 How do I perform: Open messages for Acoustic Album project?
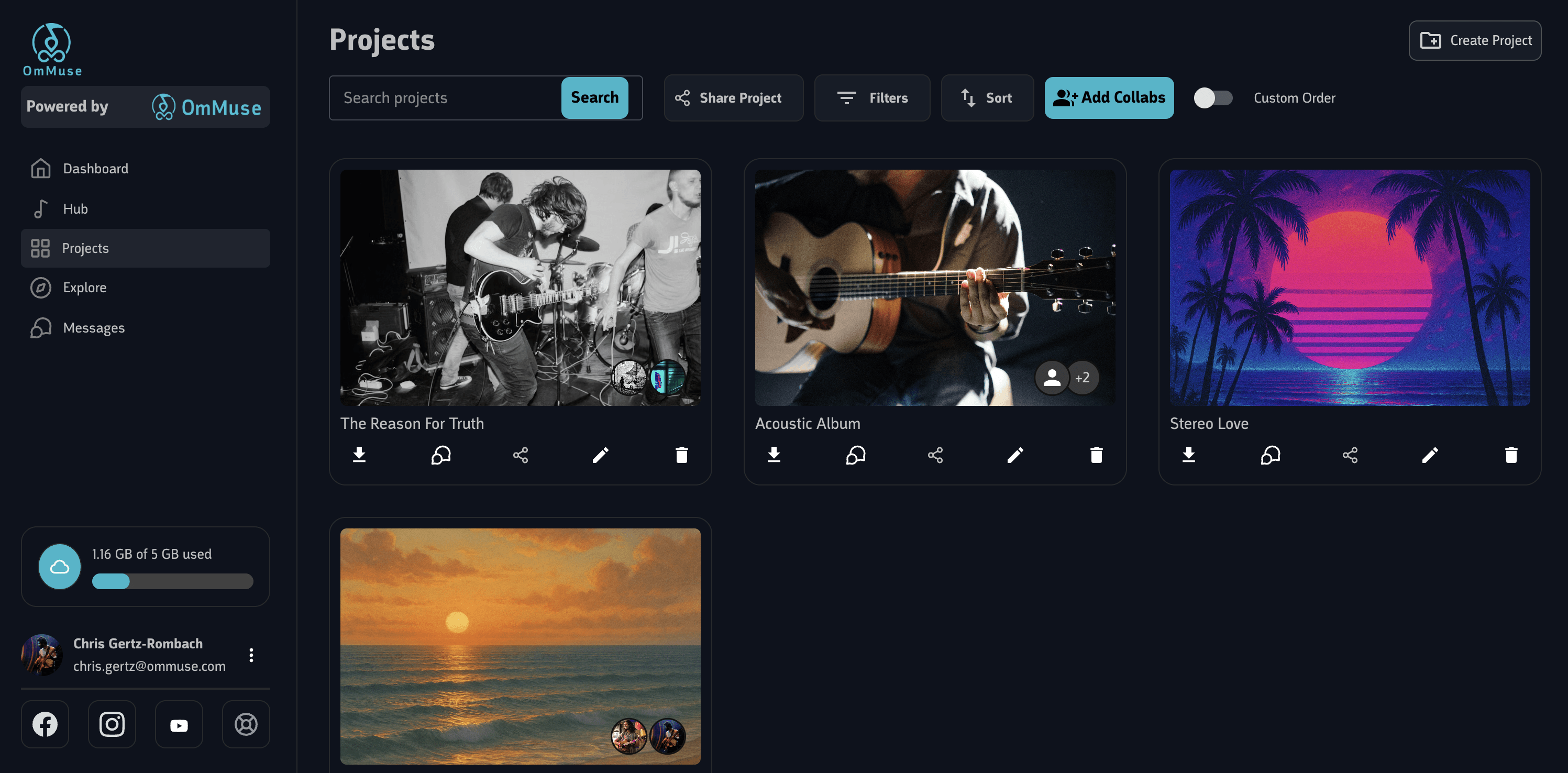point(855,455)
